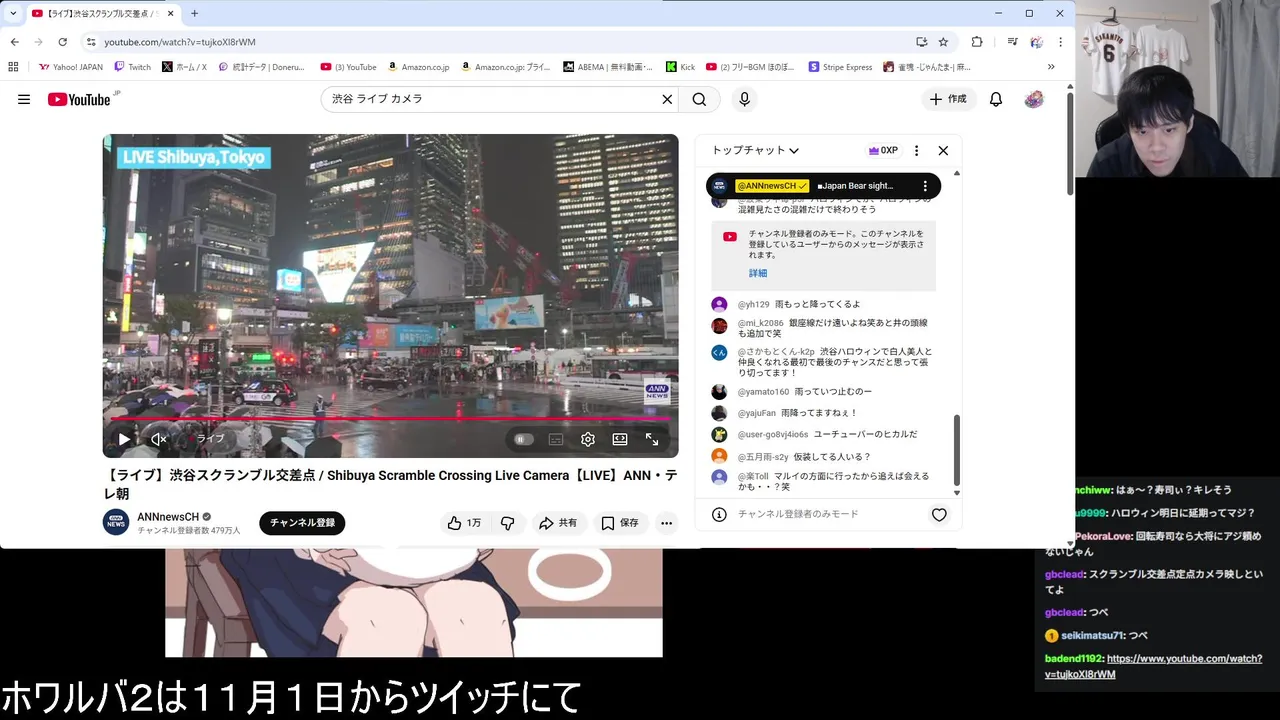Share the video via 共有 button

[x=558, y=523]
